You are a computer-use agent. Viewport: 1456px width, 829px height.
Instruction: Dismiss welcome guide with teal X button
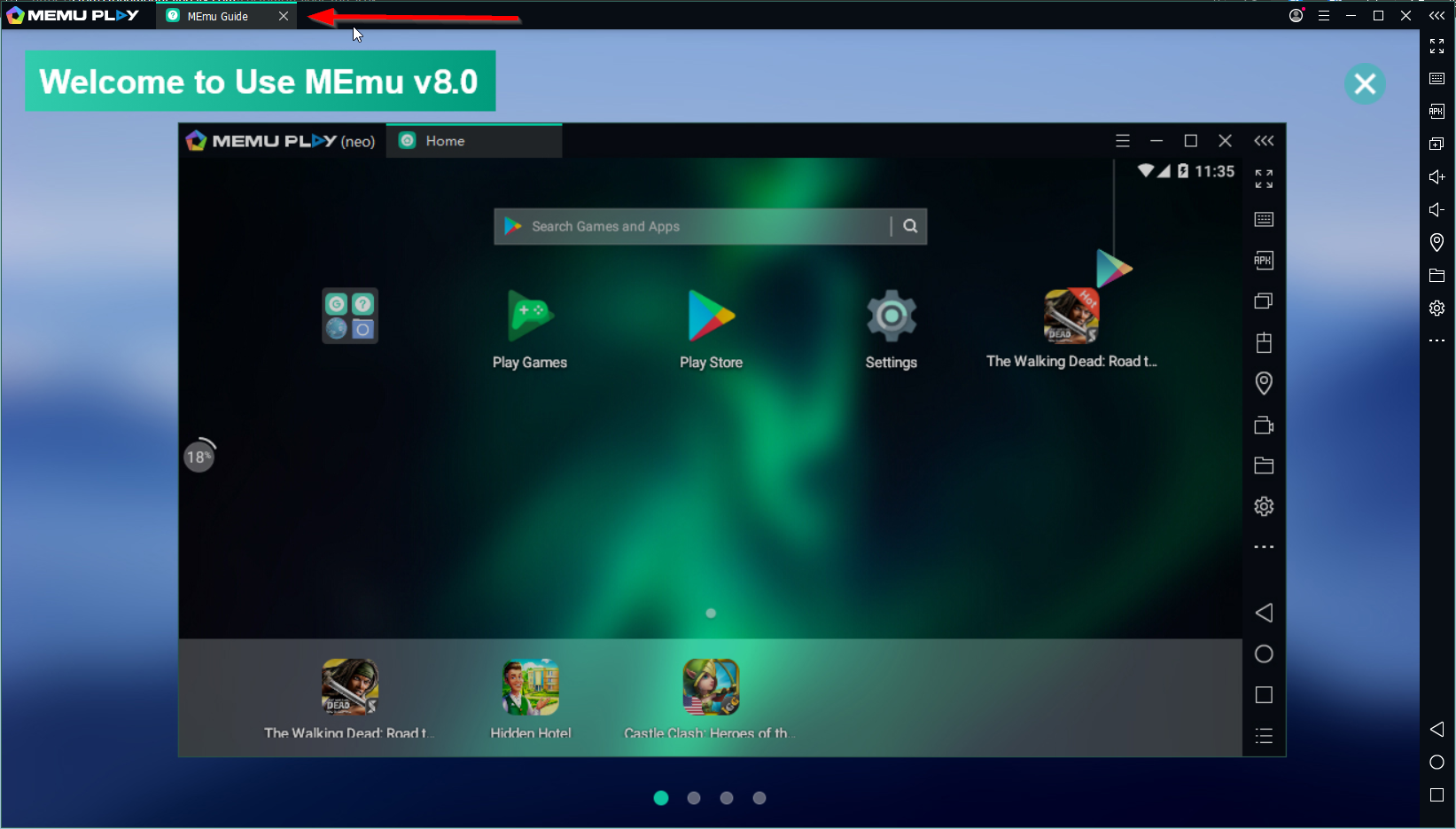tap(1365, 84)
